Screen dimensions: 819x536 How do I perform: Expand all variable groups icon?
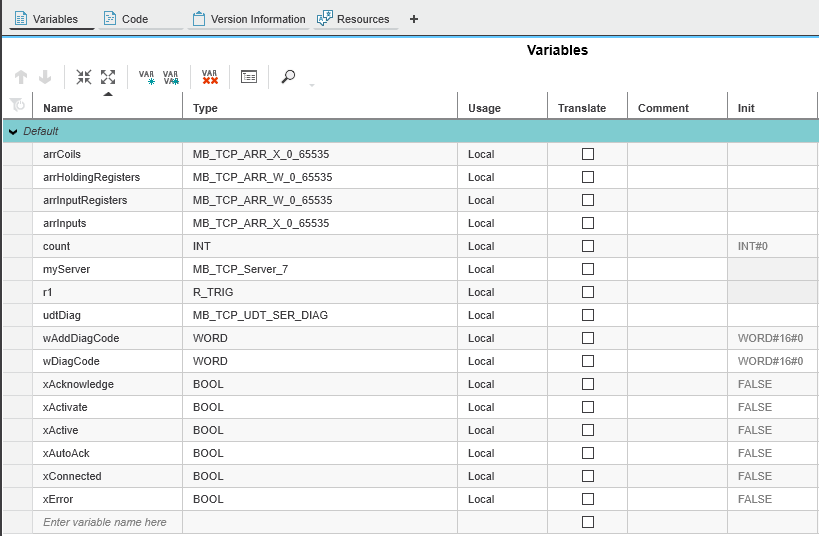pos(108,77)
